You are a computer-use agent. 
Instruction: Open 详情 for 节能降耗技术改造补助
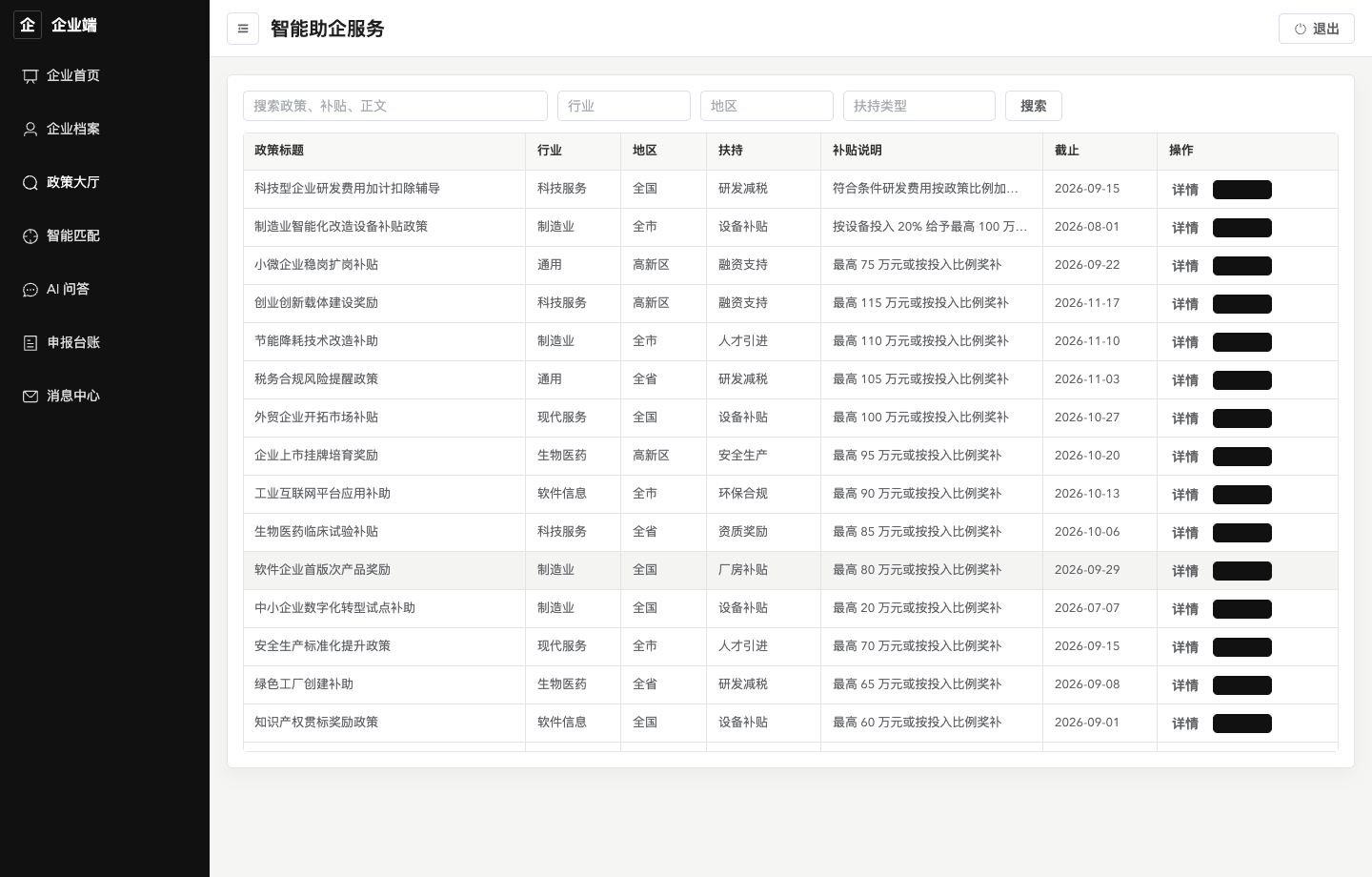click(1185, 342)
